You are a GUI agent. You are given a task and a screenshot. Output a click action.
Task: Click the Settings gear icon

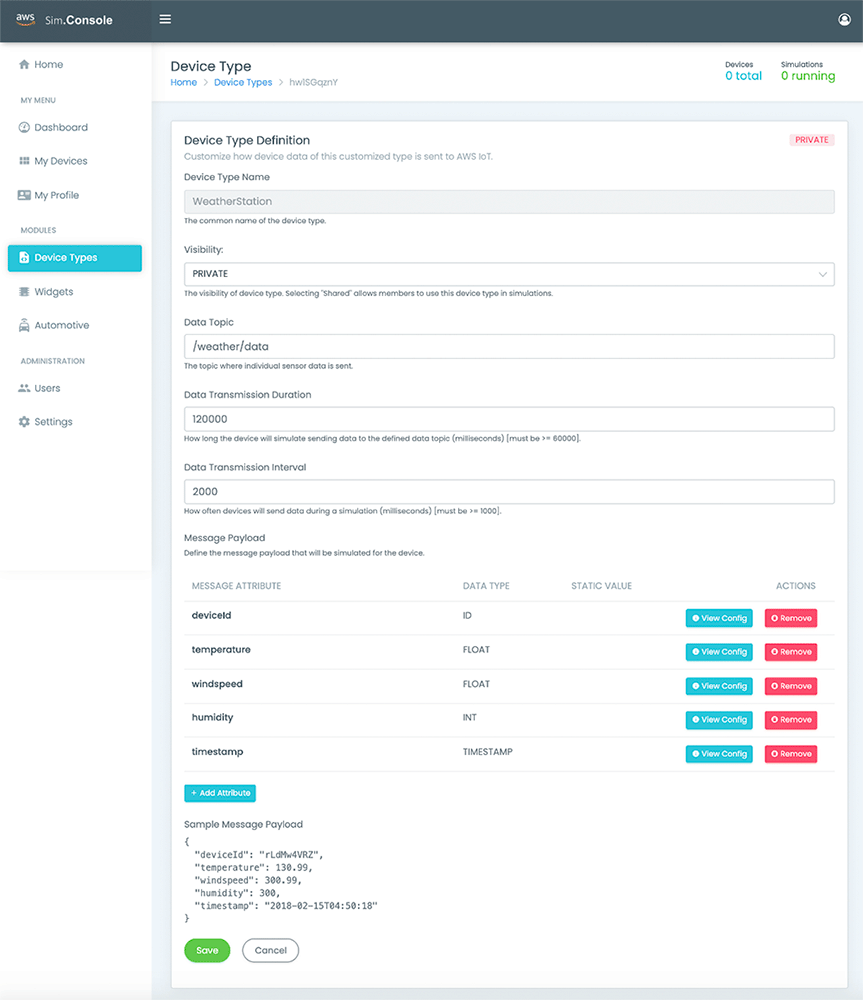tap(24, 422)
